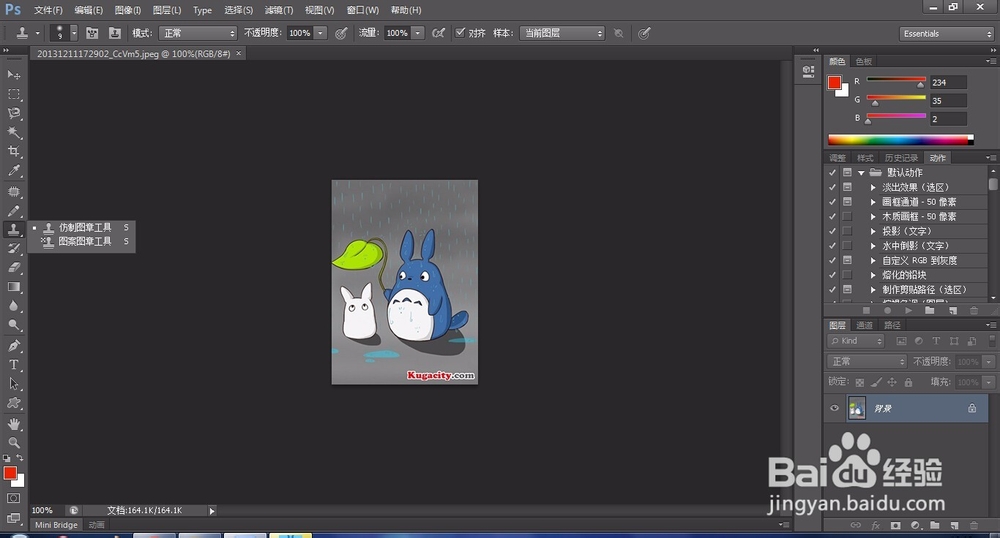Open the 图像(I) Image menu
Screen dimensions: 1000x538
(x=128, y=10)
